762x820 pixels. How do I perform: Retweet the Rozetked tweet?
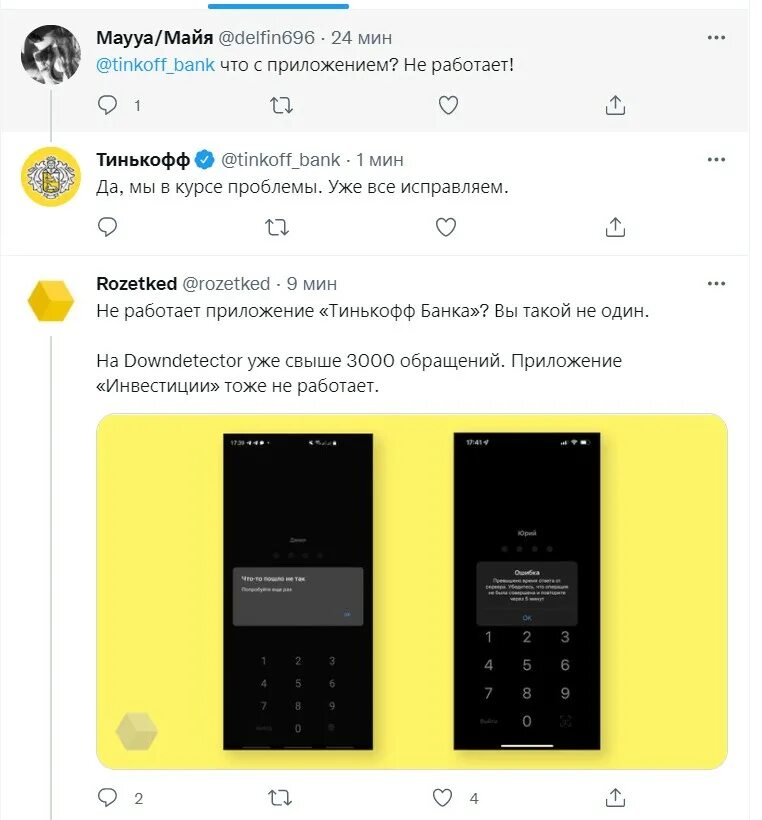280,798
